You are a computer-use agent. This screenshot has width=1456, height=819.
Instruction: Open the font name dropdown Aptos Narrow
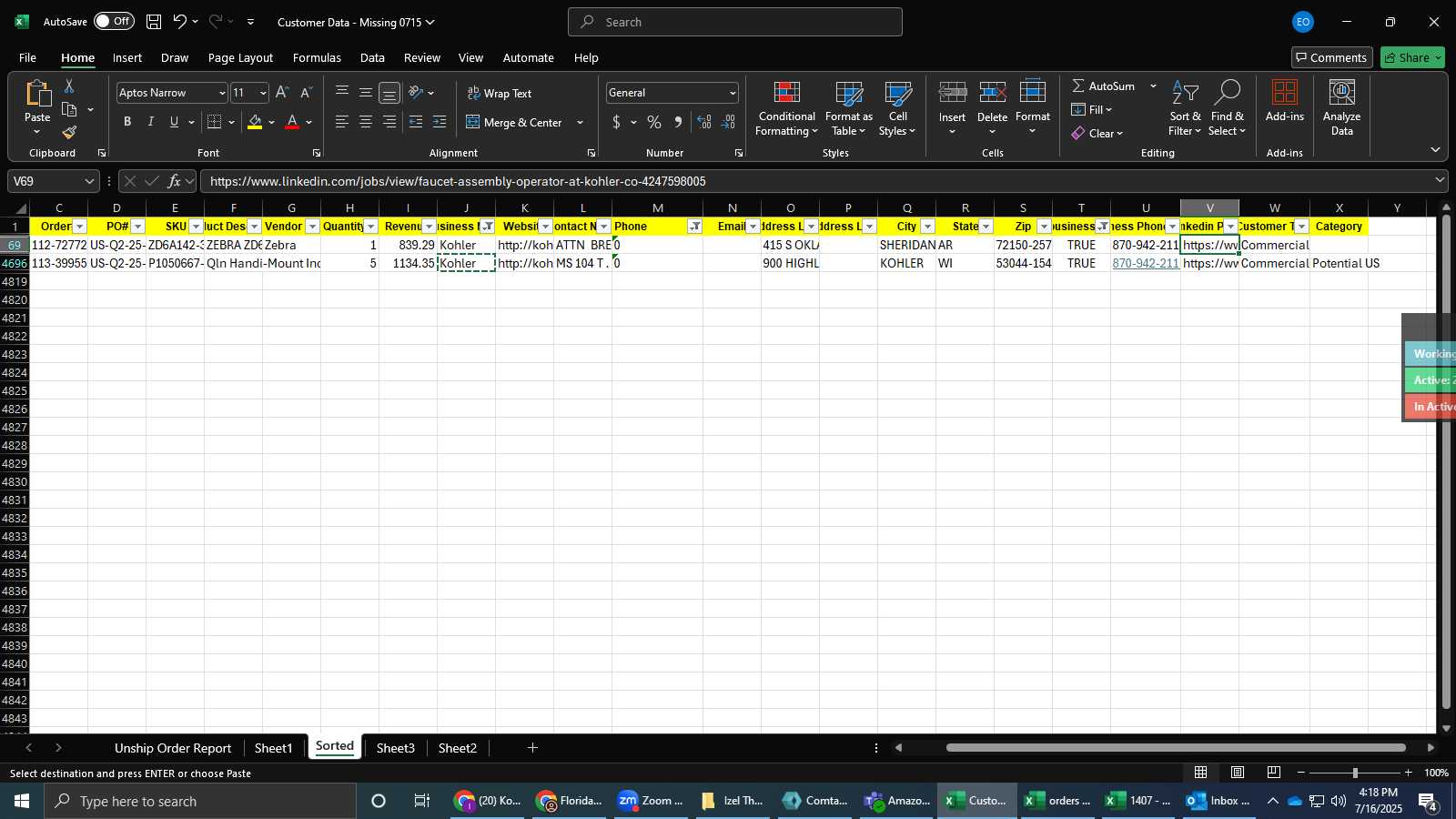pyautogui.click(x=221, y=93)
